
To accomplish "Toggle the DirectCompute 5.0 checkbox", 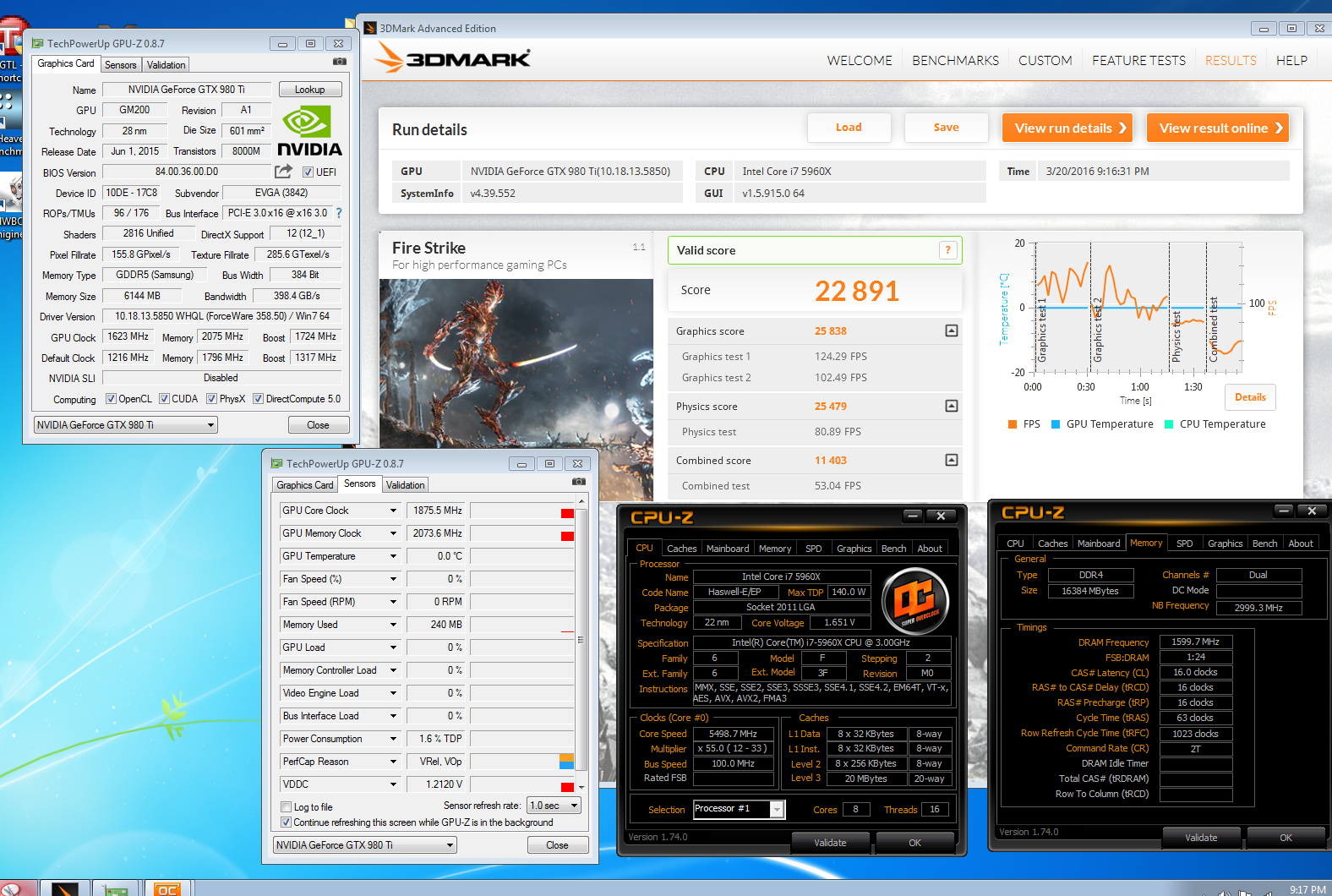I will [x=259, y=399].
